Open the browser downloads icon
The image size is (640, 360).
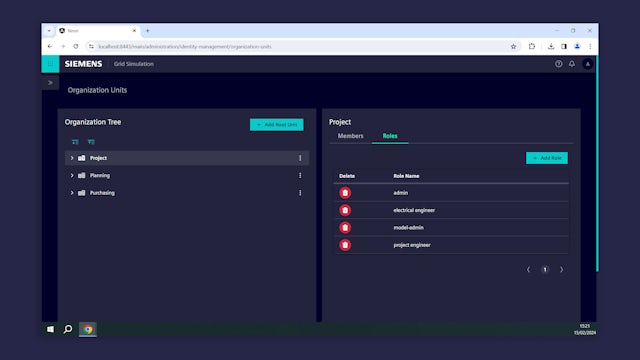551,47
